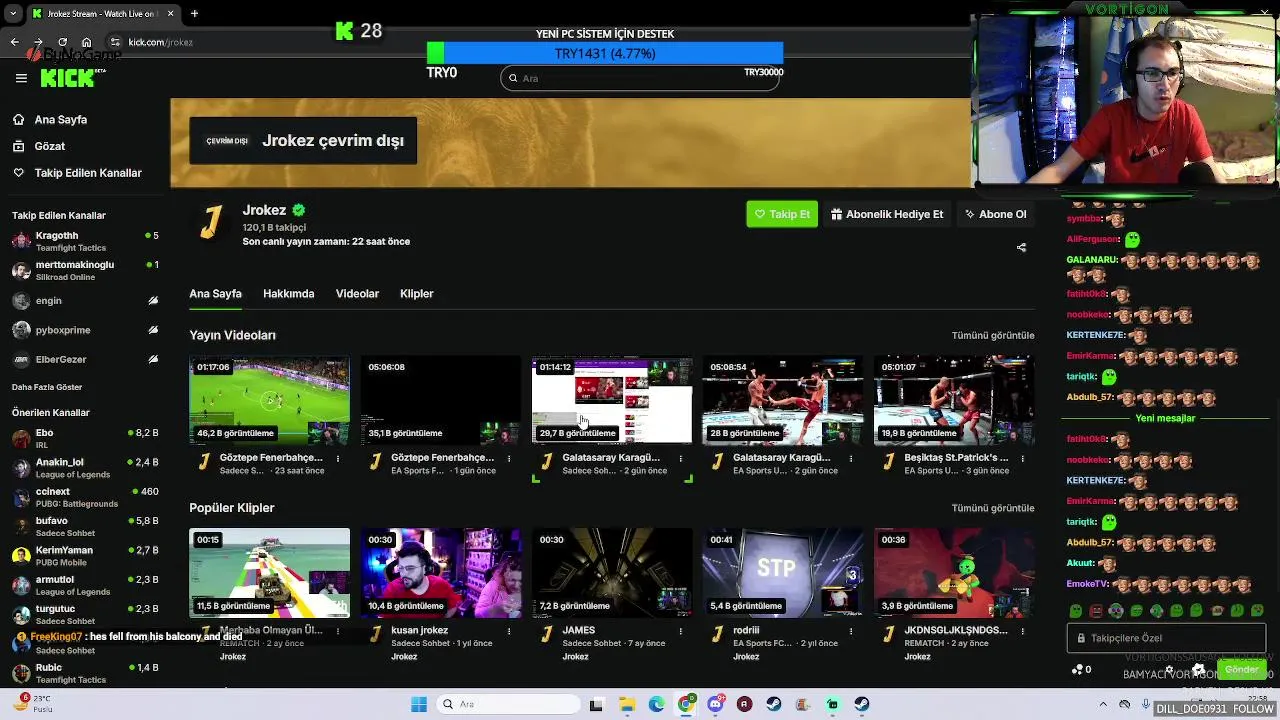Screen dimensions: 1280x720
Task: Switch to the Klipler tab
Action: click(416, 294)
